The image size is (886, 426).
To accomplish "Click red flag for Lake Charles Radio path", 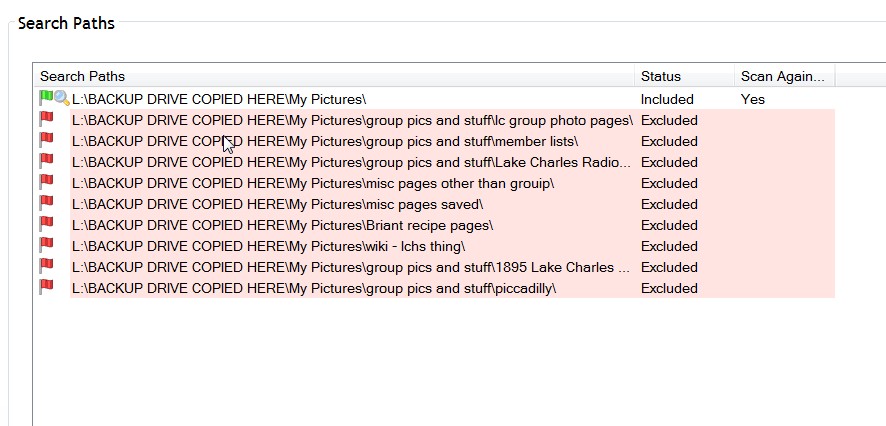I will pyautogui.click(x=46, y=162).
